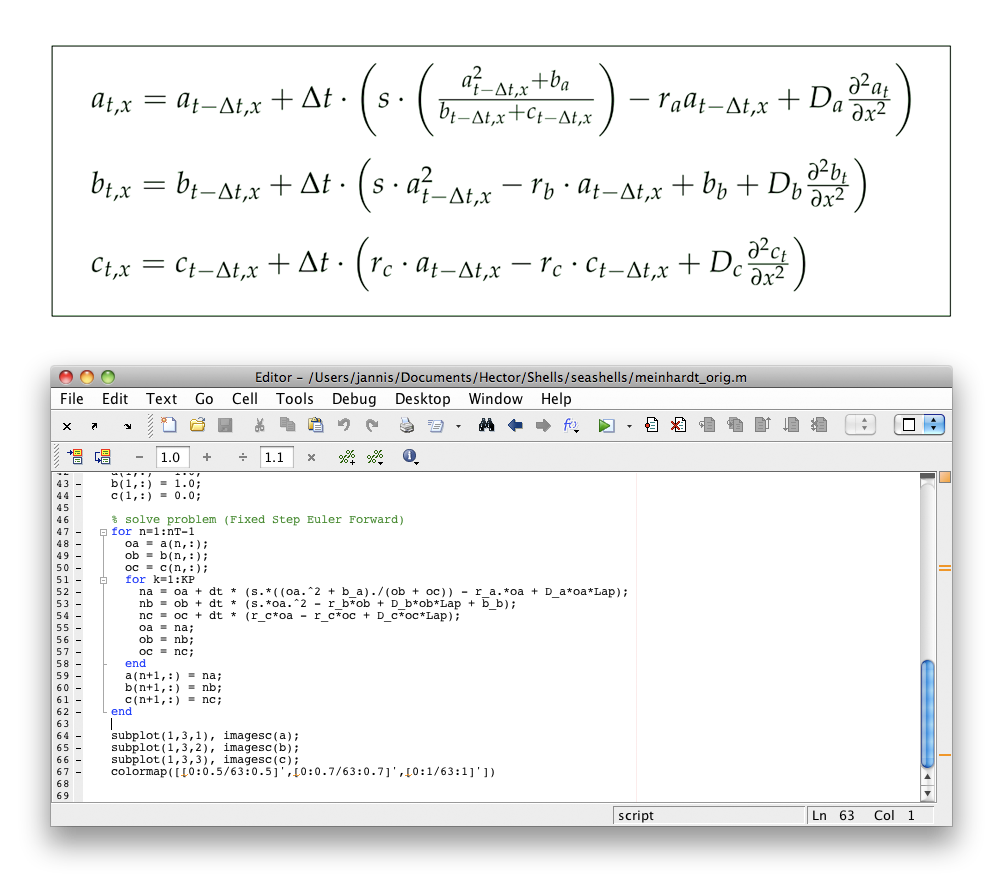Screen dimensions: 1000x874
Task: Open the Debug menu
Action: point(354,398)
